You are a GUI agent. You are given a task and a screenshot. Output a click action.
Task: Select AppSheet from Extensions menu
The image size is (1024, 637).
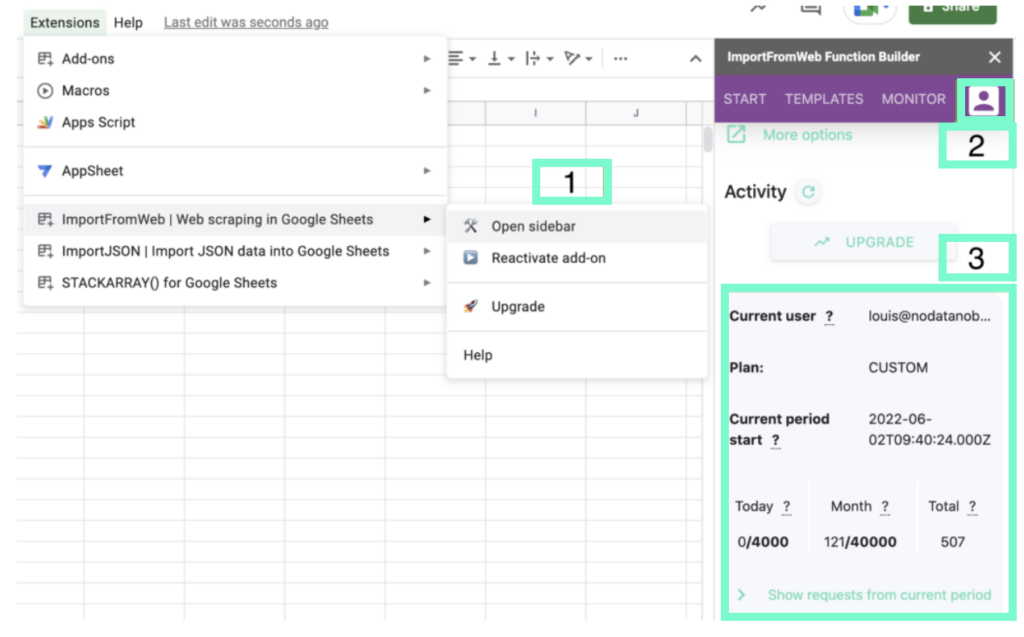point(92,171)
